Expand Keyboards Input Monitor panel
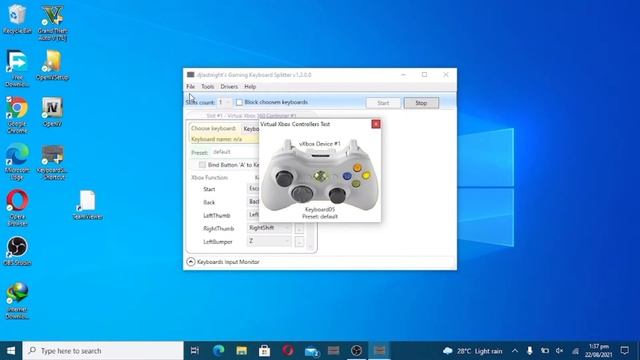 tap(191, 262)
